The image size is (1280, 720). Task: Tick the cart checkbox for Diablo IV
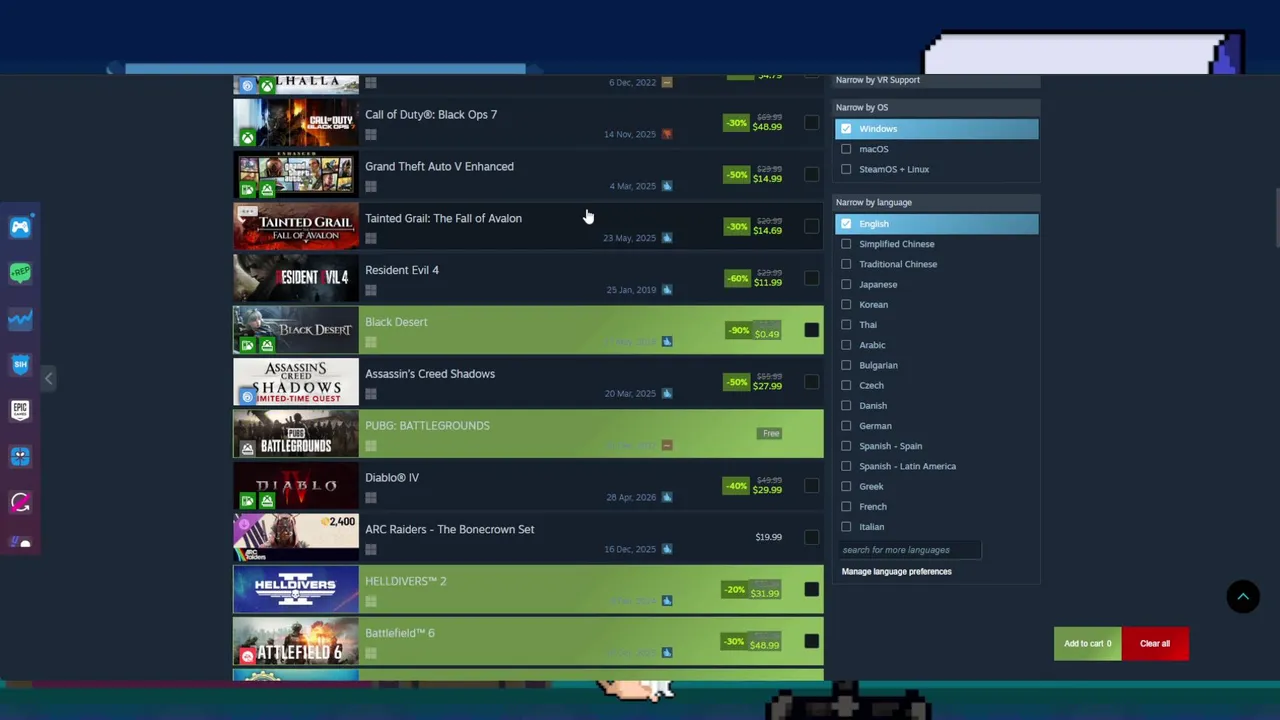[x=812, y=485]
